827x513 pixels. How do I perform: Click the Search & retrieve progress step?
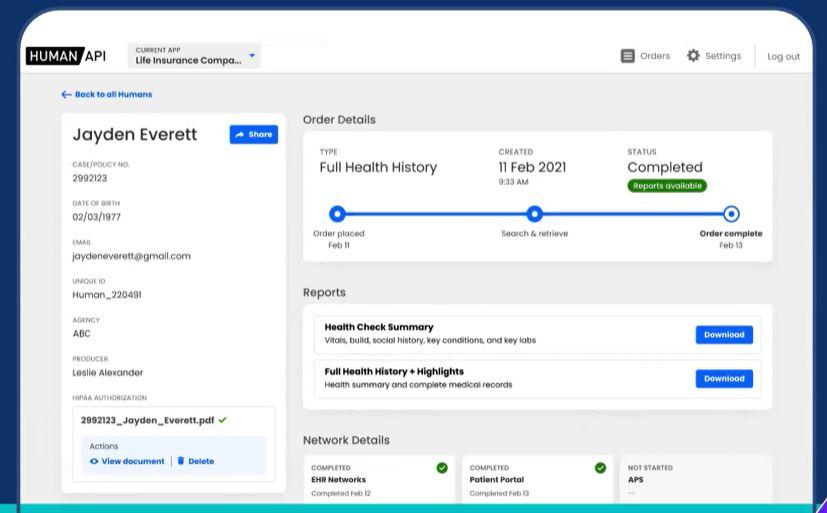535,213
